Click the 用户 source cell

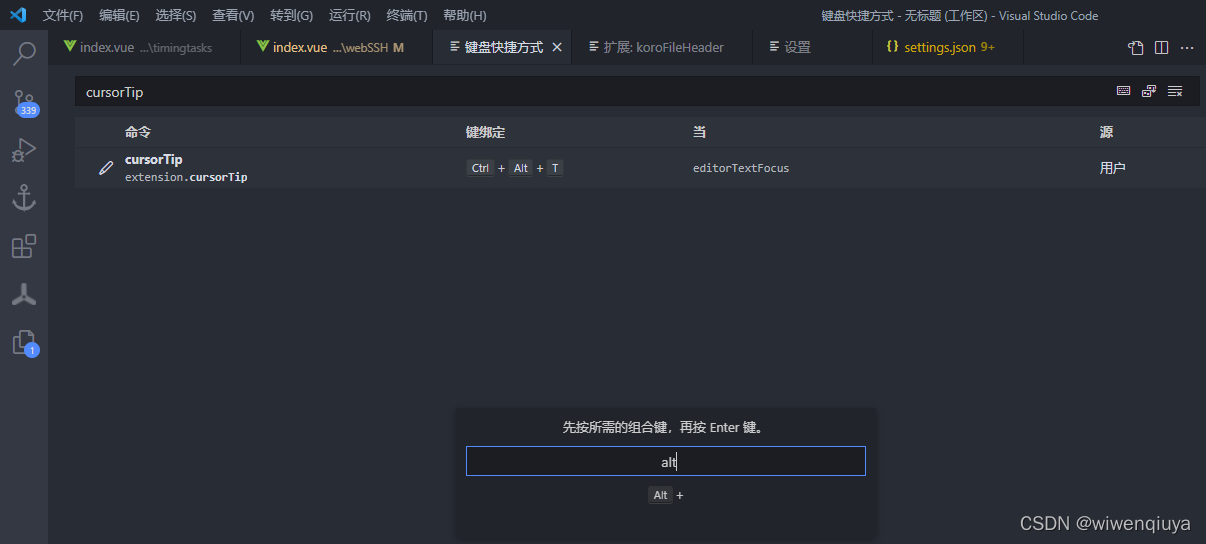tap(1113, 168)
